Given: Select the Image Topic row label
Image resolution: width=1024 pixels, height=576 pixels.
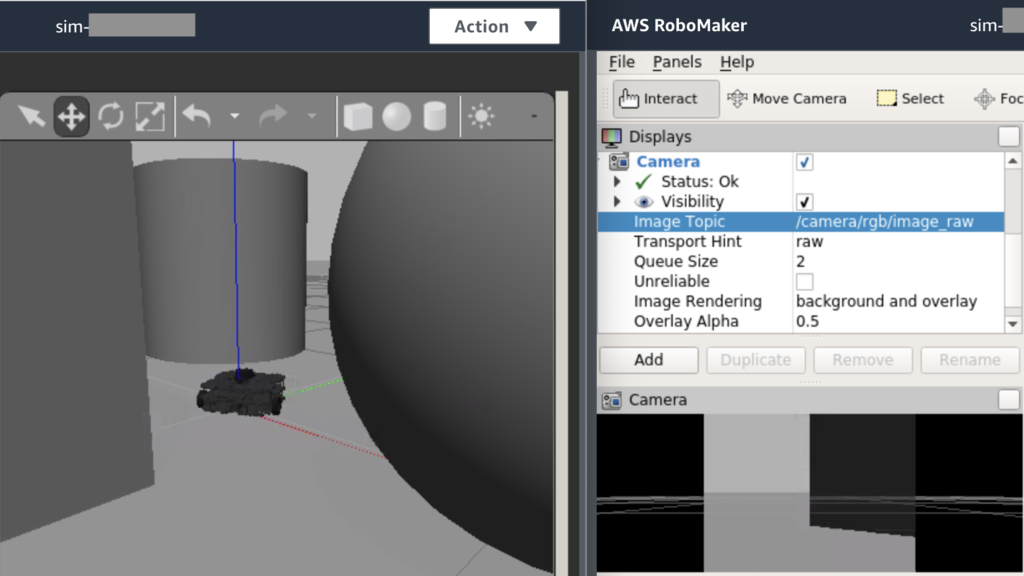Looking at the screenshot, I should click(679, 222).
